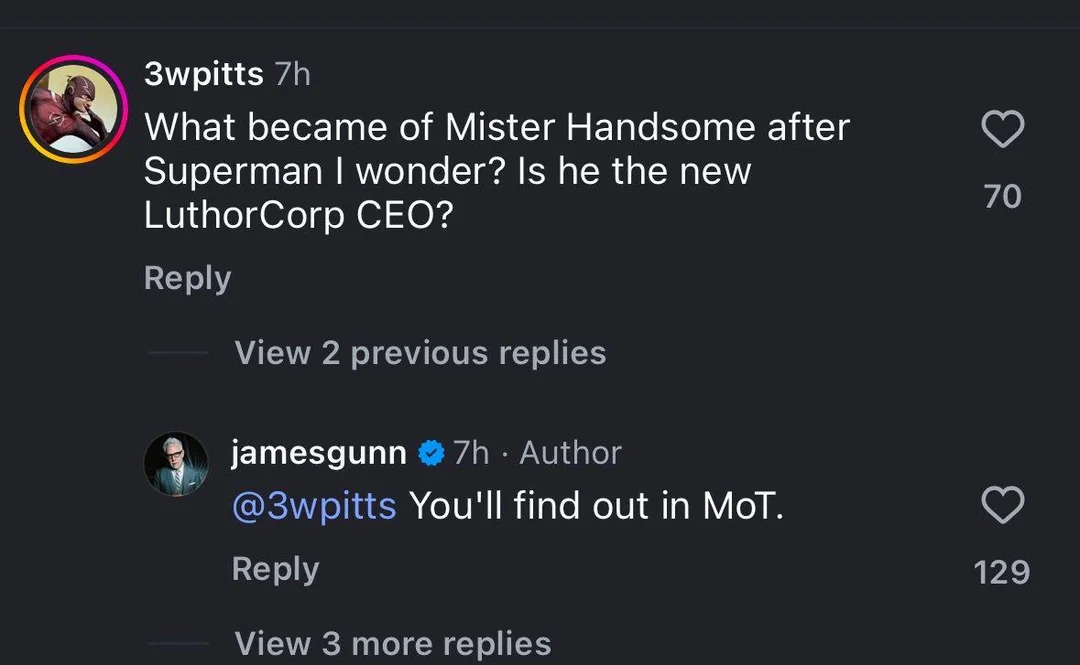1080x665 pixels.
Task: Reply to jamesgunn's comment
Action: point(275,569)
